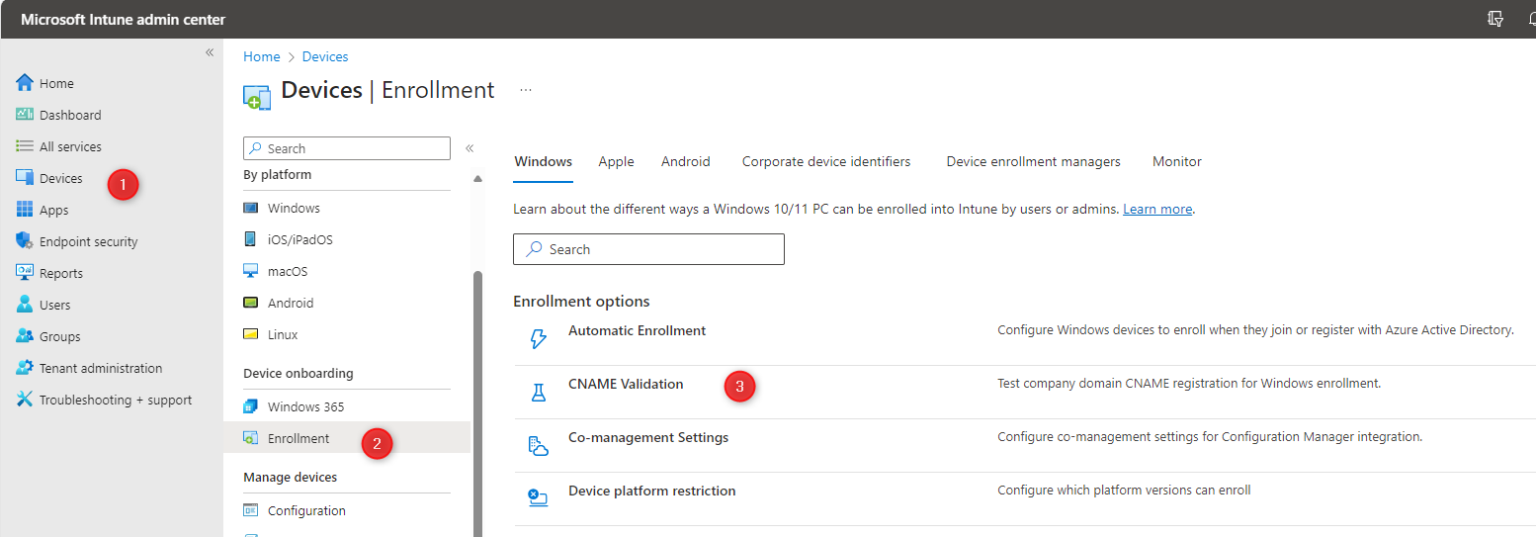Click the CNAME Validation flask icon
The height and width of the screenshot is (537, 1536).
[x=538, y=393]
